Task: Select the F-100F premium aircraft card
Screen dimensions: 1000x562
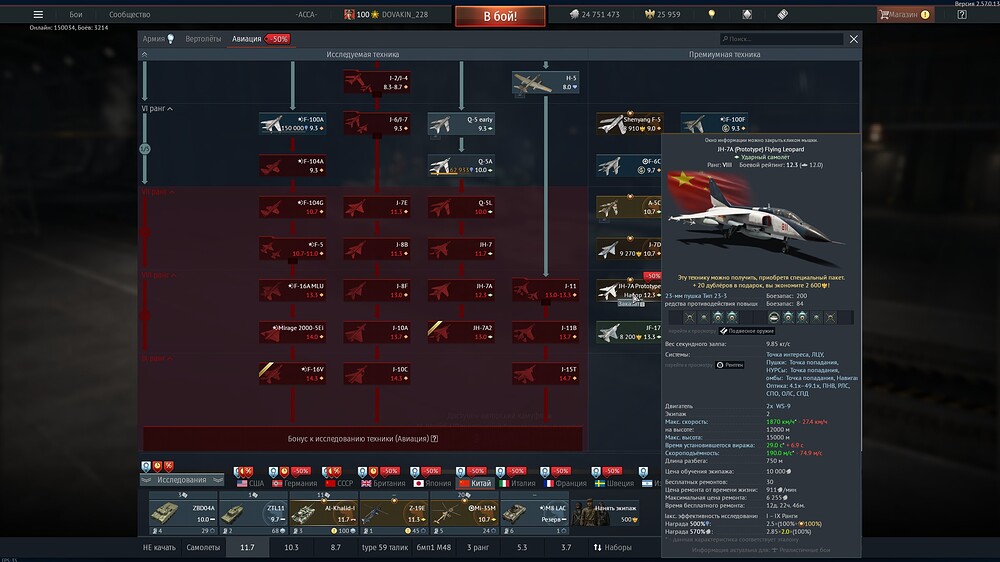Action: point(714,124)
